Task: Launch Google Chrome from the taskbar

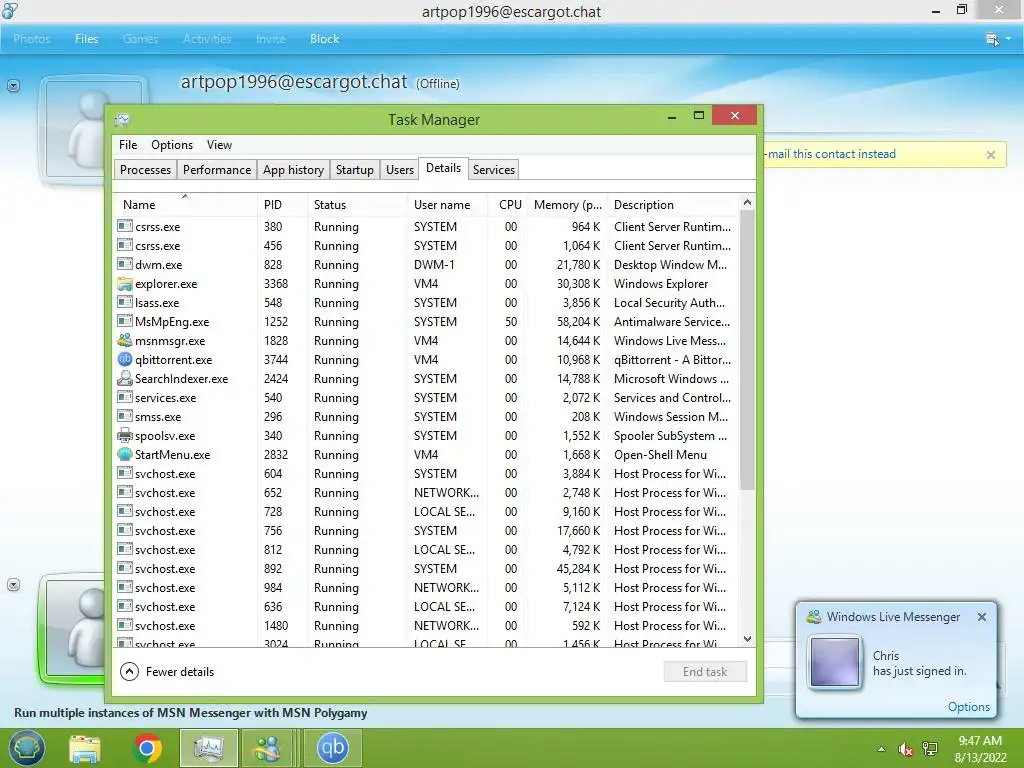Action: coord(147,748)
